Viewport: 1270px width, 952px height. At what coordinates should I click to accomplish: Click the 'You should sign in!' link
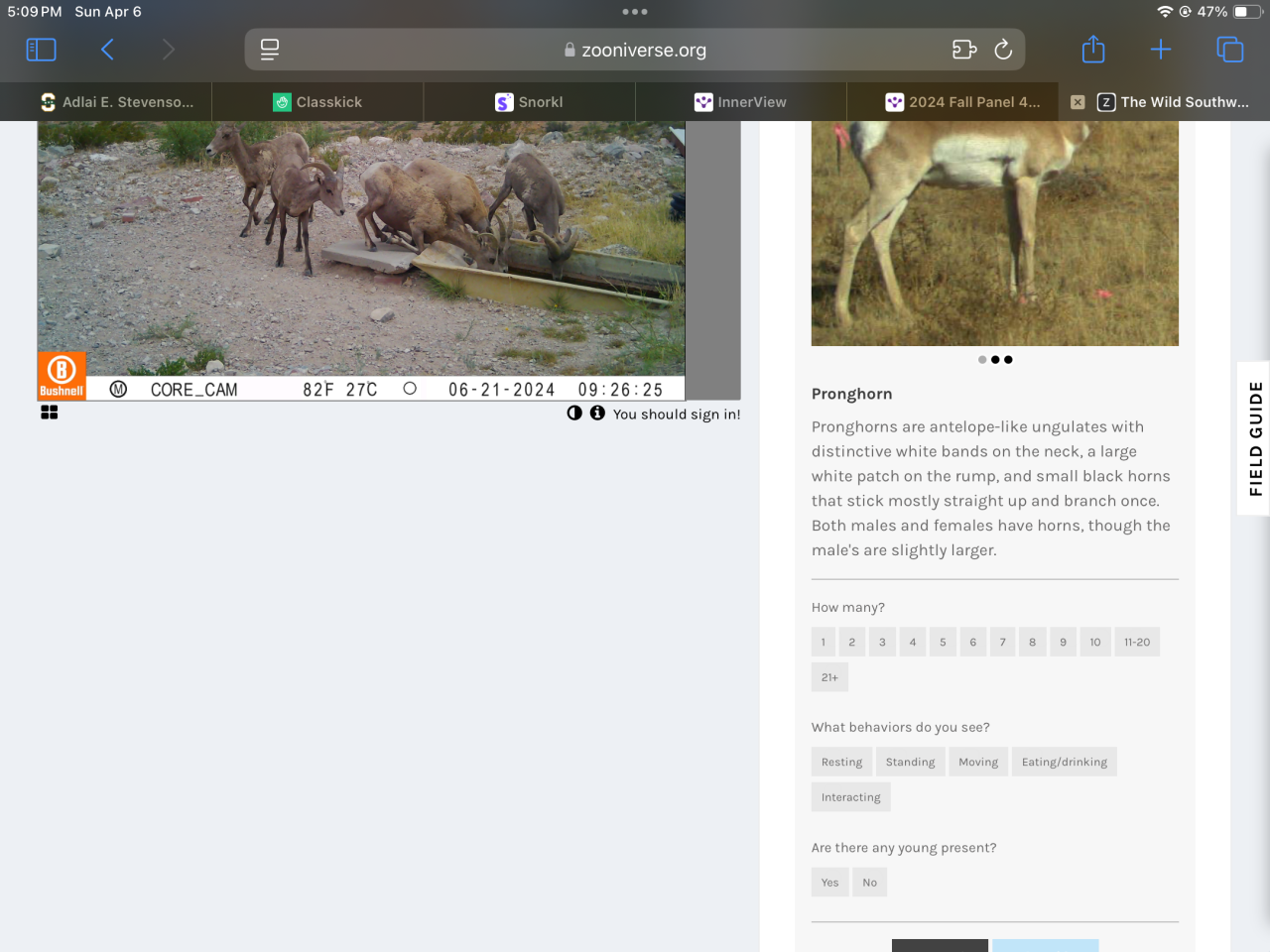point(677,415)
